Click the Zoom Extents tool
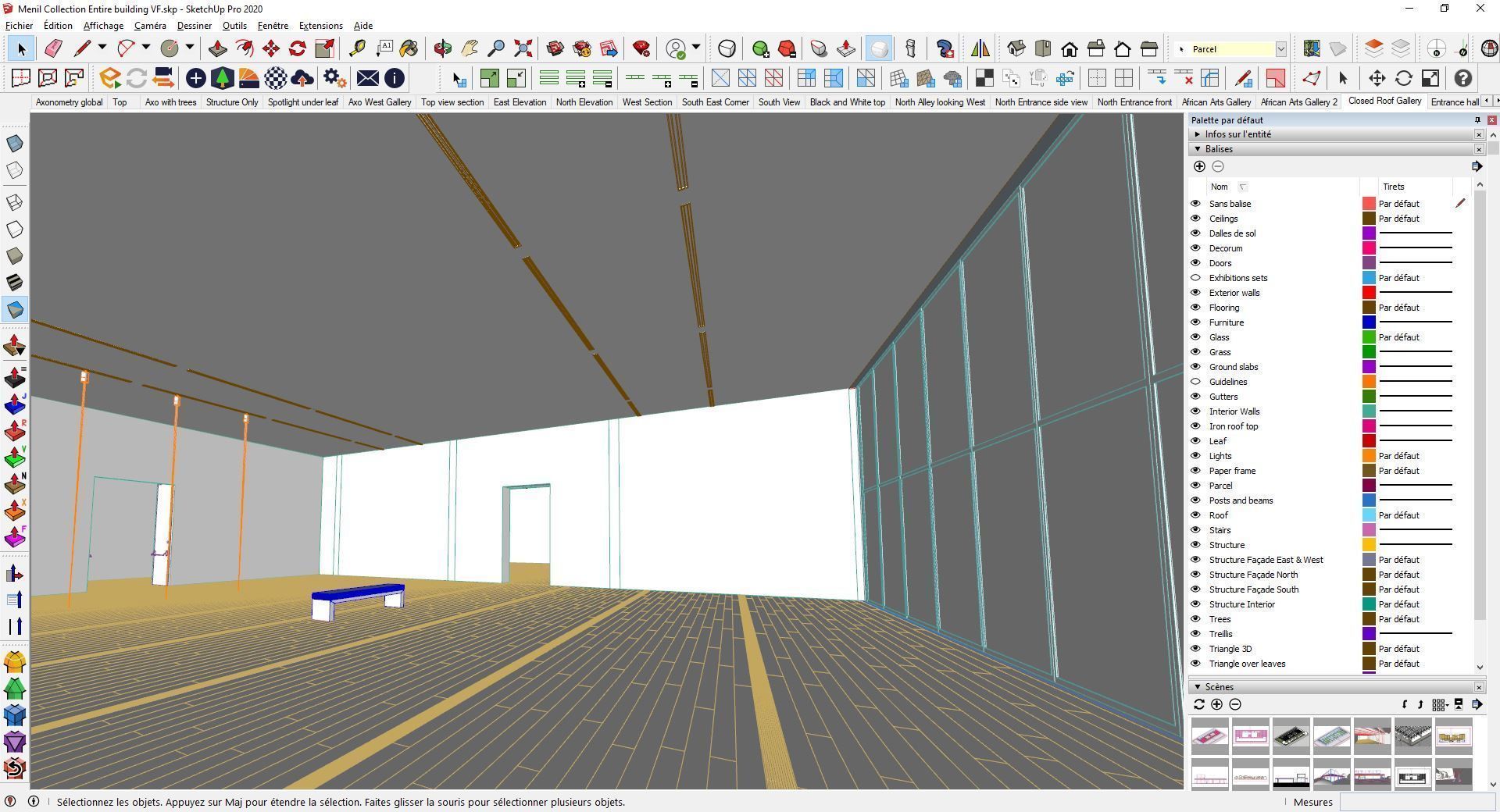1500x812 pixels. pyautogui.click(x=523, y=48)
